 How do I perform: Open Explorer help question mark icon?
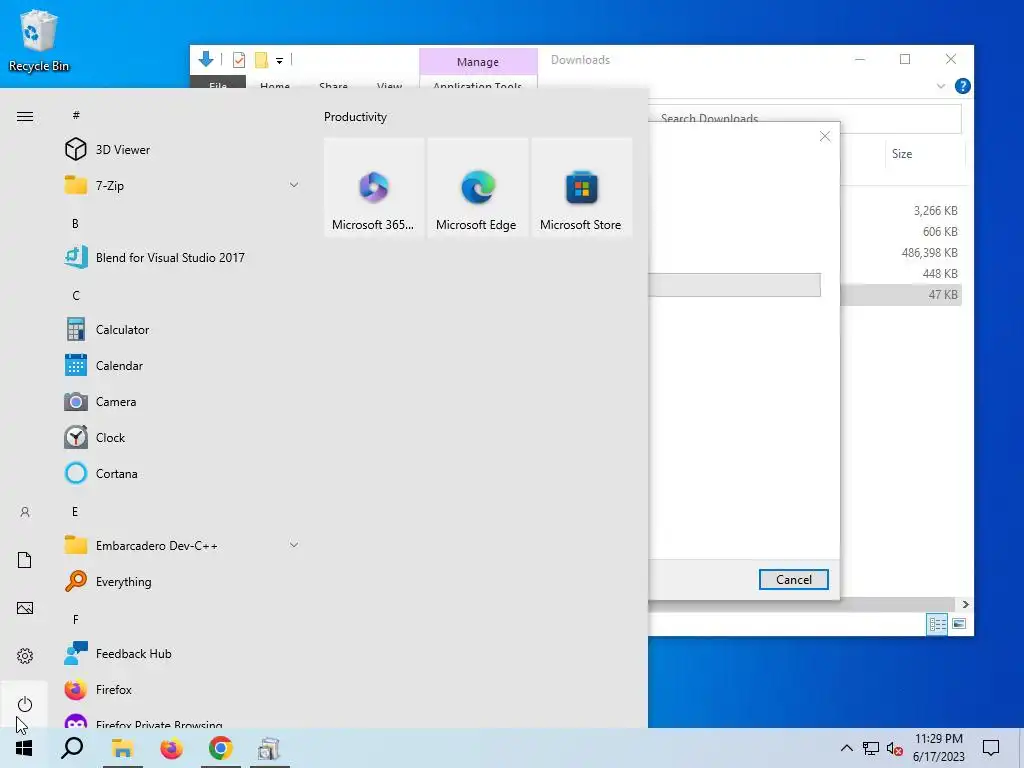(x=963, y=86)
